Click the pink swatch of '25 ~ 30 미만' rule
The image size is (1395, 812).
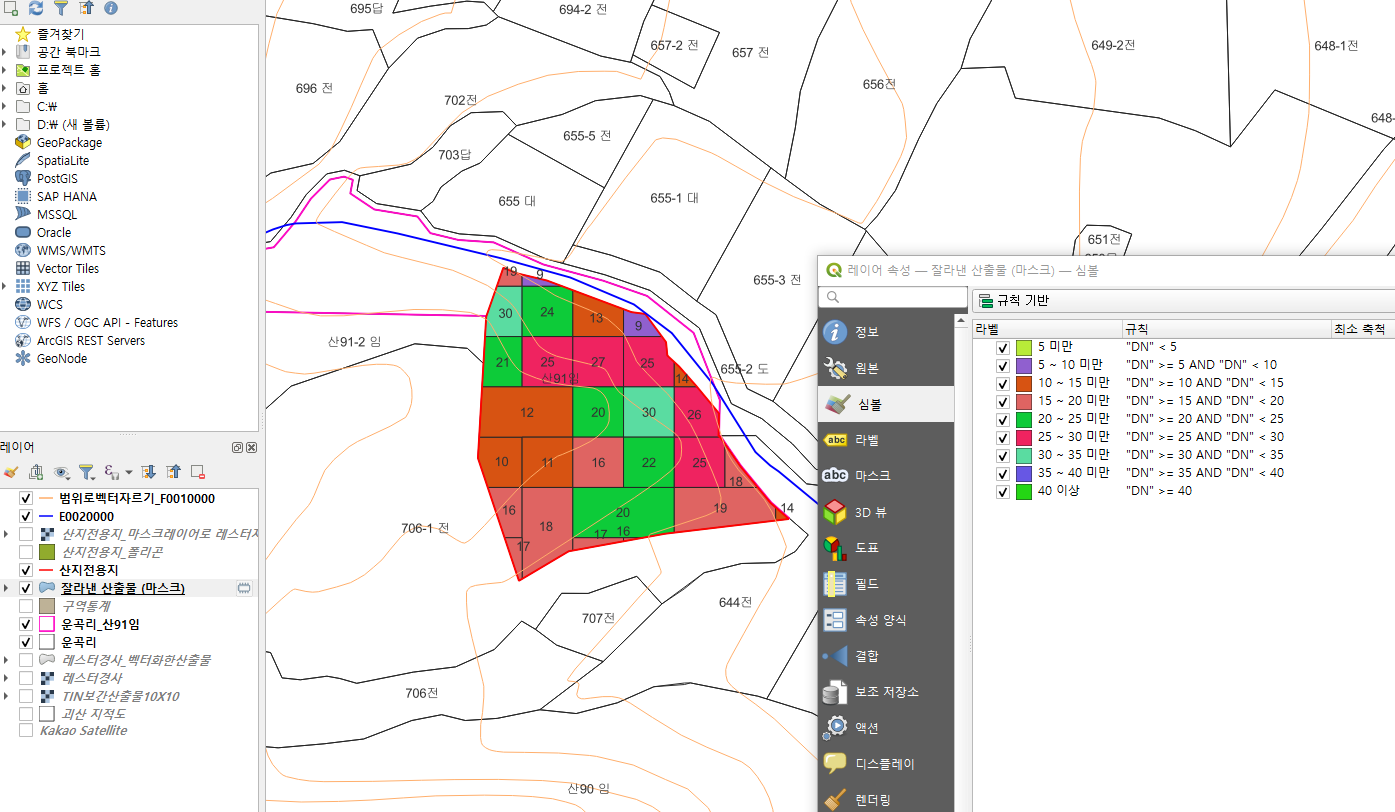click(1023, 438)
